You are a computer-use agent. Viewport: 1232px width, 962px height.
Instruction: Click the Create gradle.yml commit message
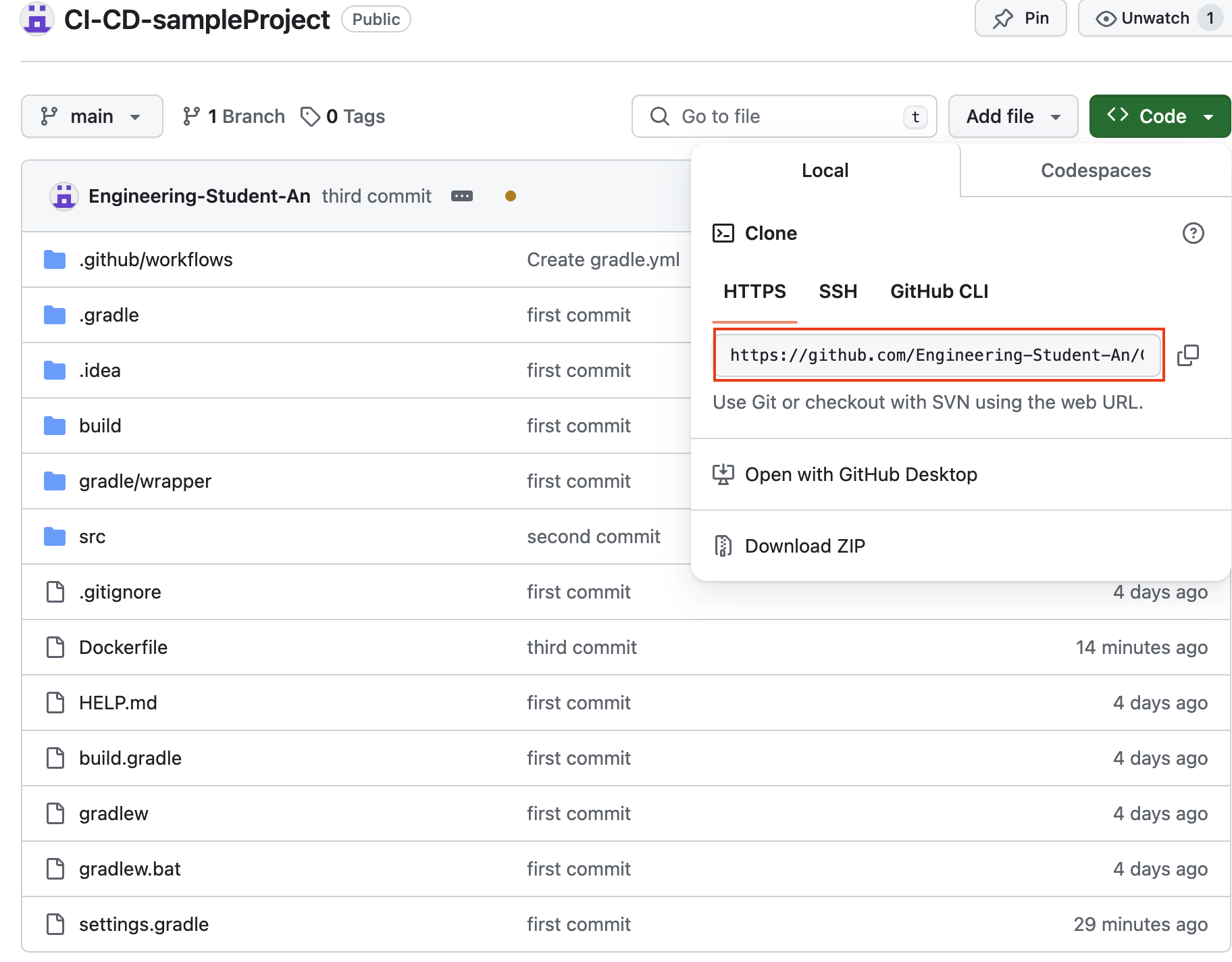pyautogui.click(x=603, y=259)
